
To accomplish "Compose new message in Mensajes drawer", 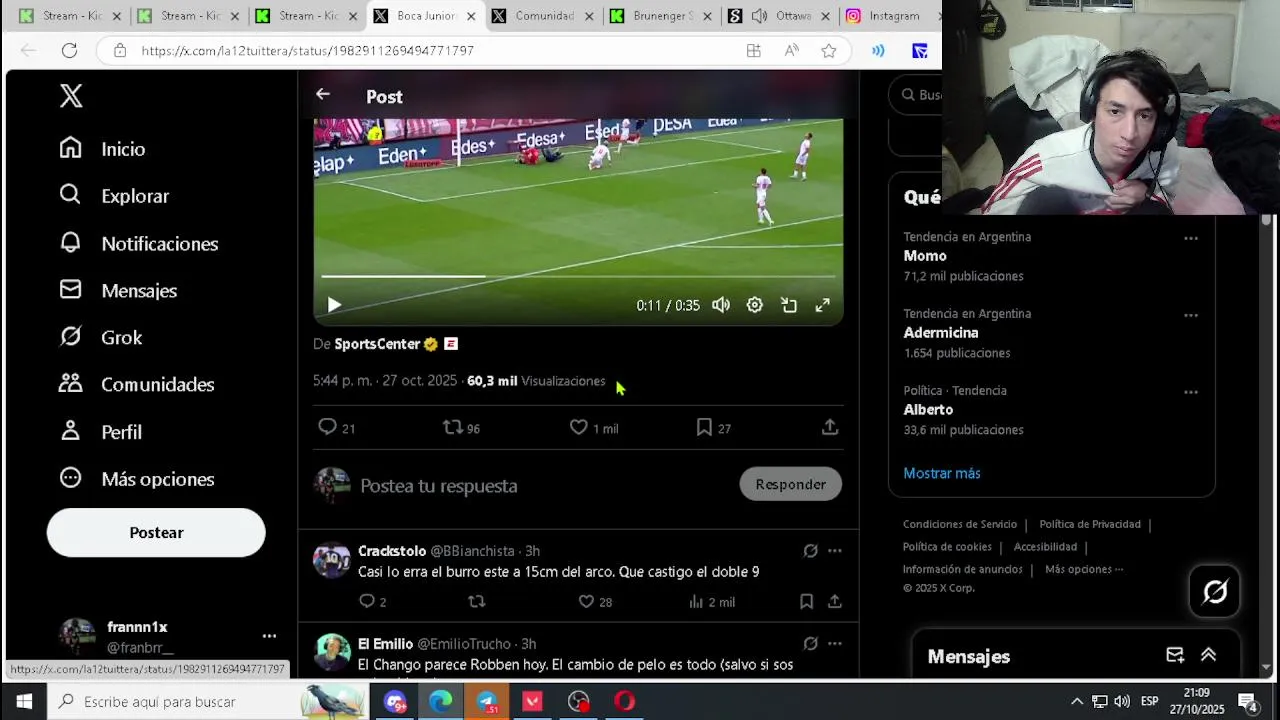I will pyautogui.click(x=1175, y=655).
